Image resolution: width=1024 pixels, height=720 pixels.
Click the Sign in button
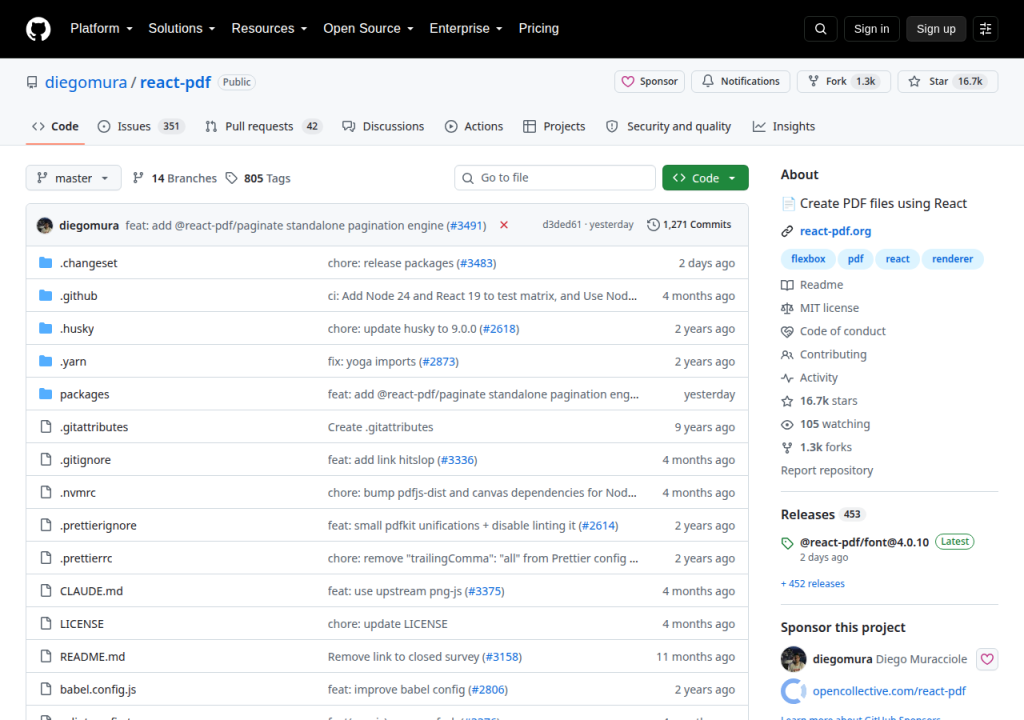871,29
